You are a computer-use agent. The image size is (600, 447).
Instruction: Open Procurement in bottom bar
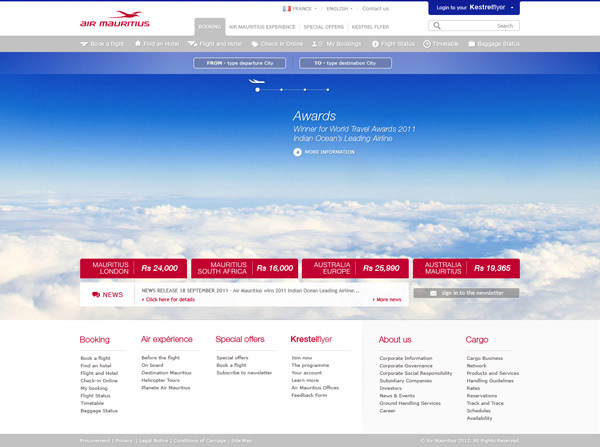coord(95,441)
